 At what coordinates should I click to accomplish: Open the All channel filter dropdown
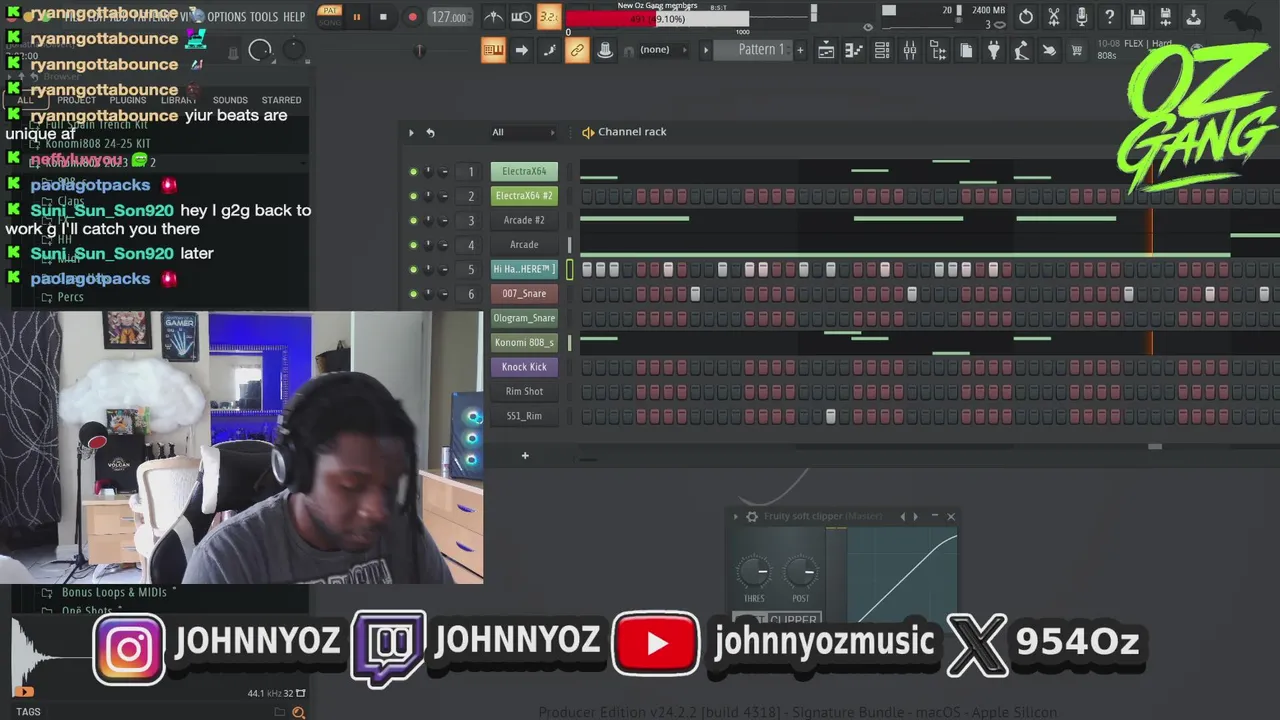523,132
